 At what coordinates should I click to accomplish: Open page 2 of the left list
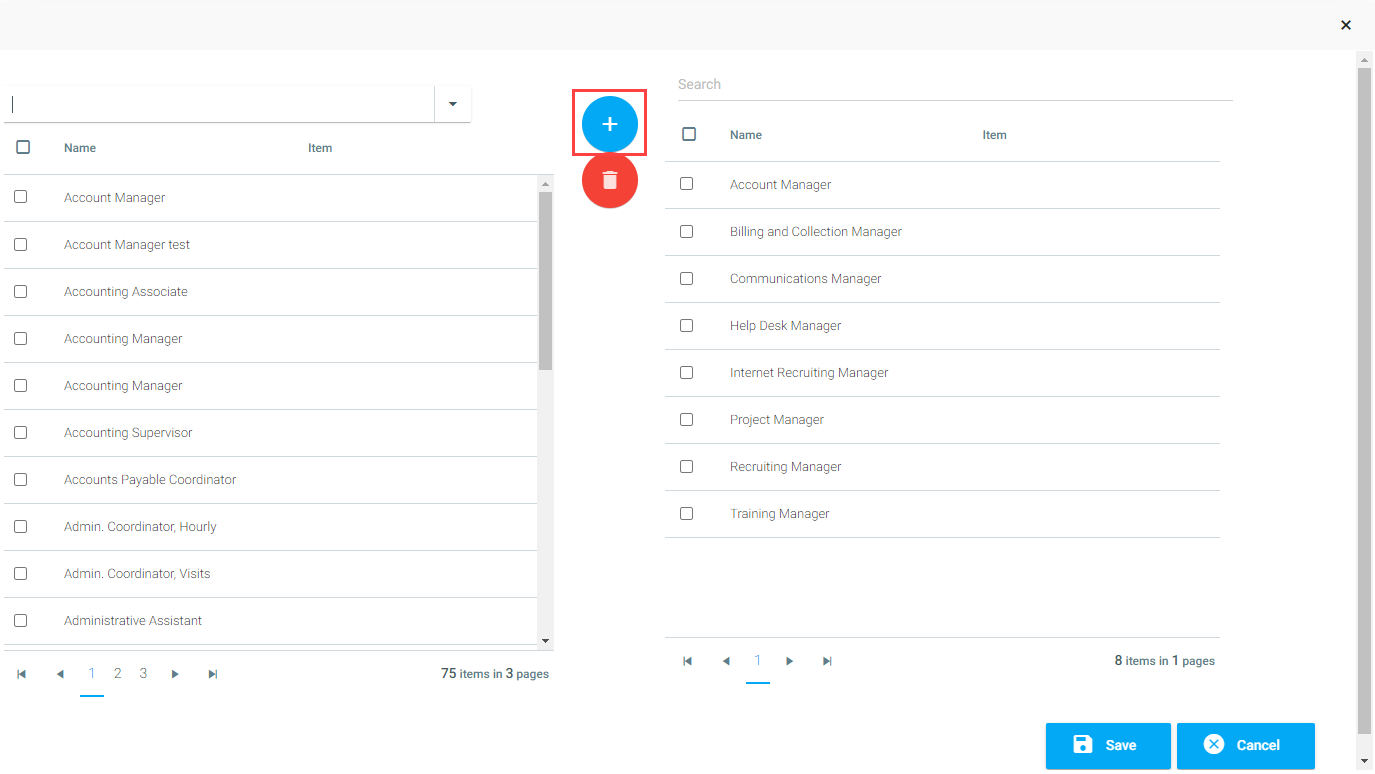117,674
